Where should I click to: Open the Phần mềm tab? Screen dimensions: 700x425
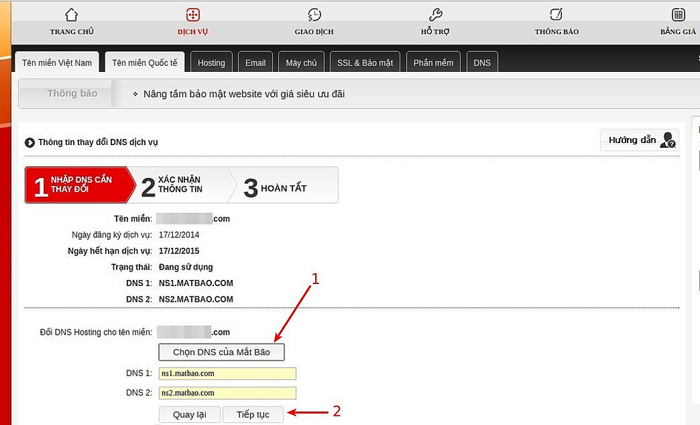coord(433,63)
